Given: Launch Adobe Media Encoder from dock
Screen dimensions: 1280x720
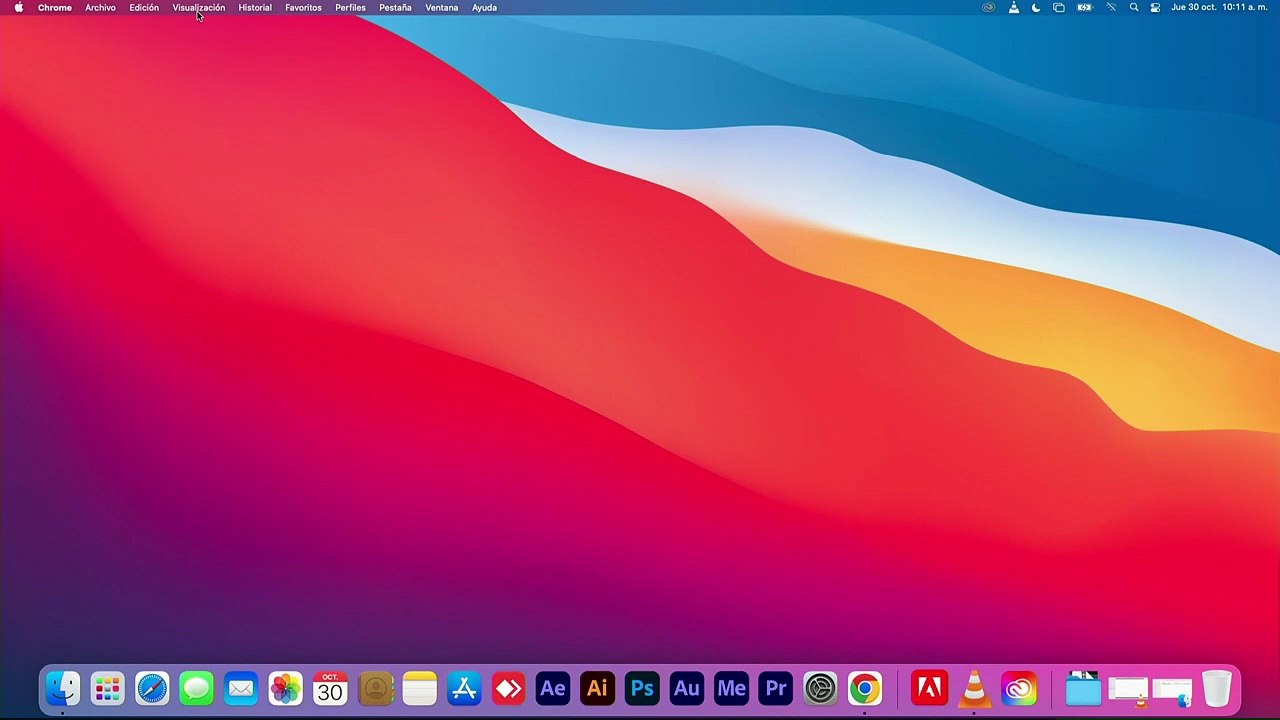Looking at the screenshot, I should (x=731, y=688).
